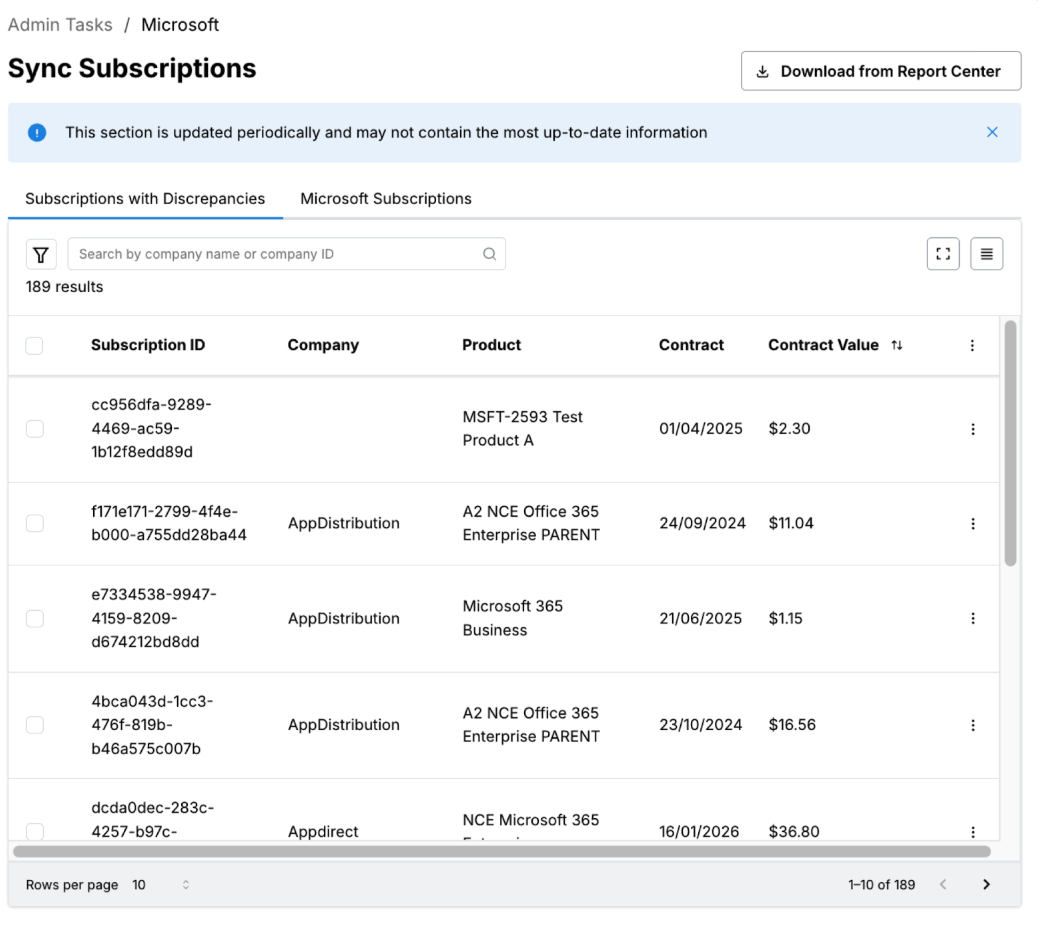Click contract value $11.04
The image size is (1038, 928).
tap(791, 524)
